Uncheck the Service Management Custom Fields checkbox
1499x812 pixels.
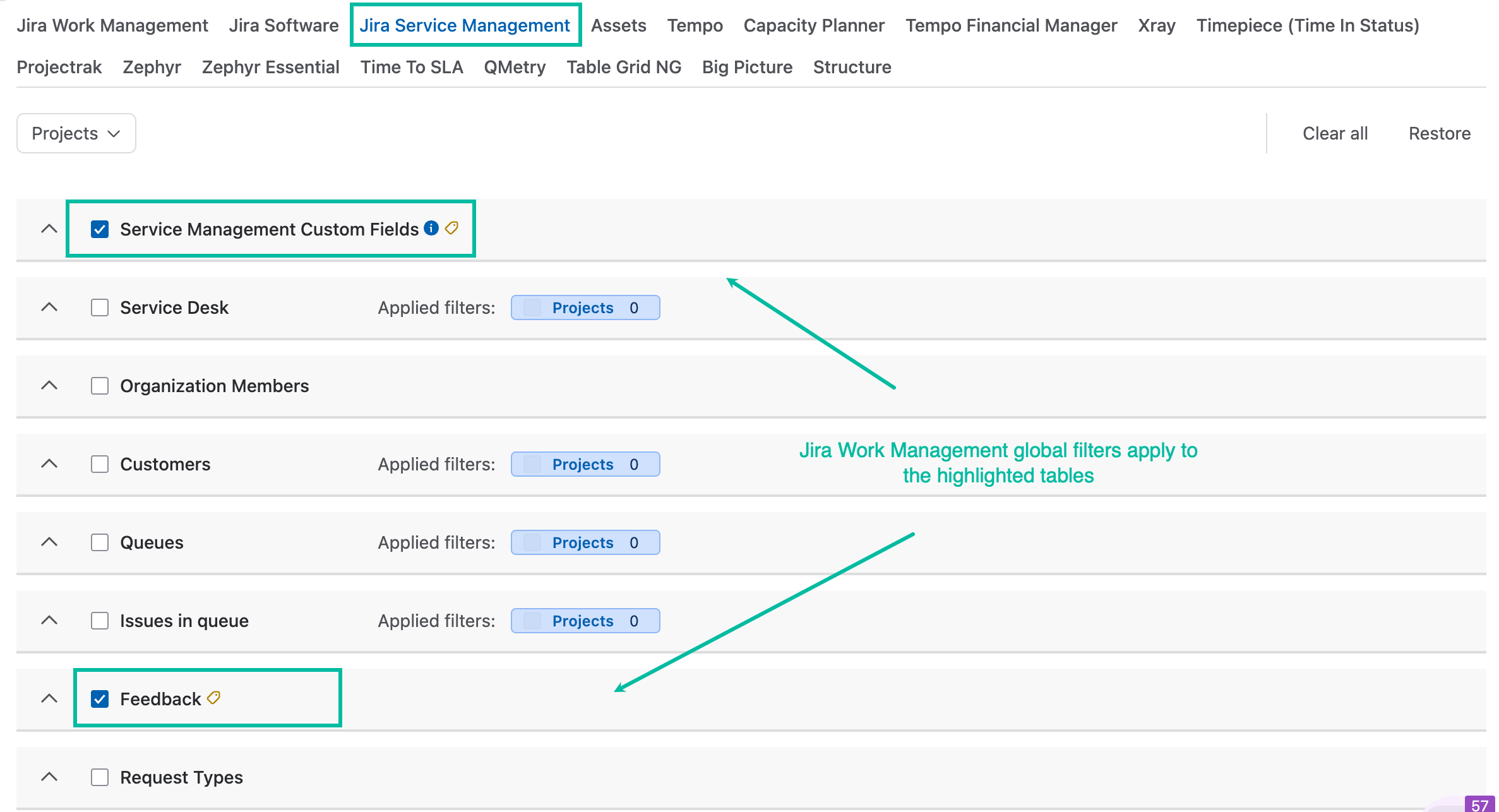(x=100, y=229)
